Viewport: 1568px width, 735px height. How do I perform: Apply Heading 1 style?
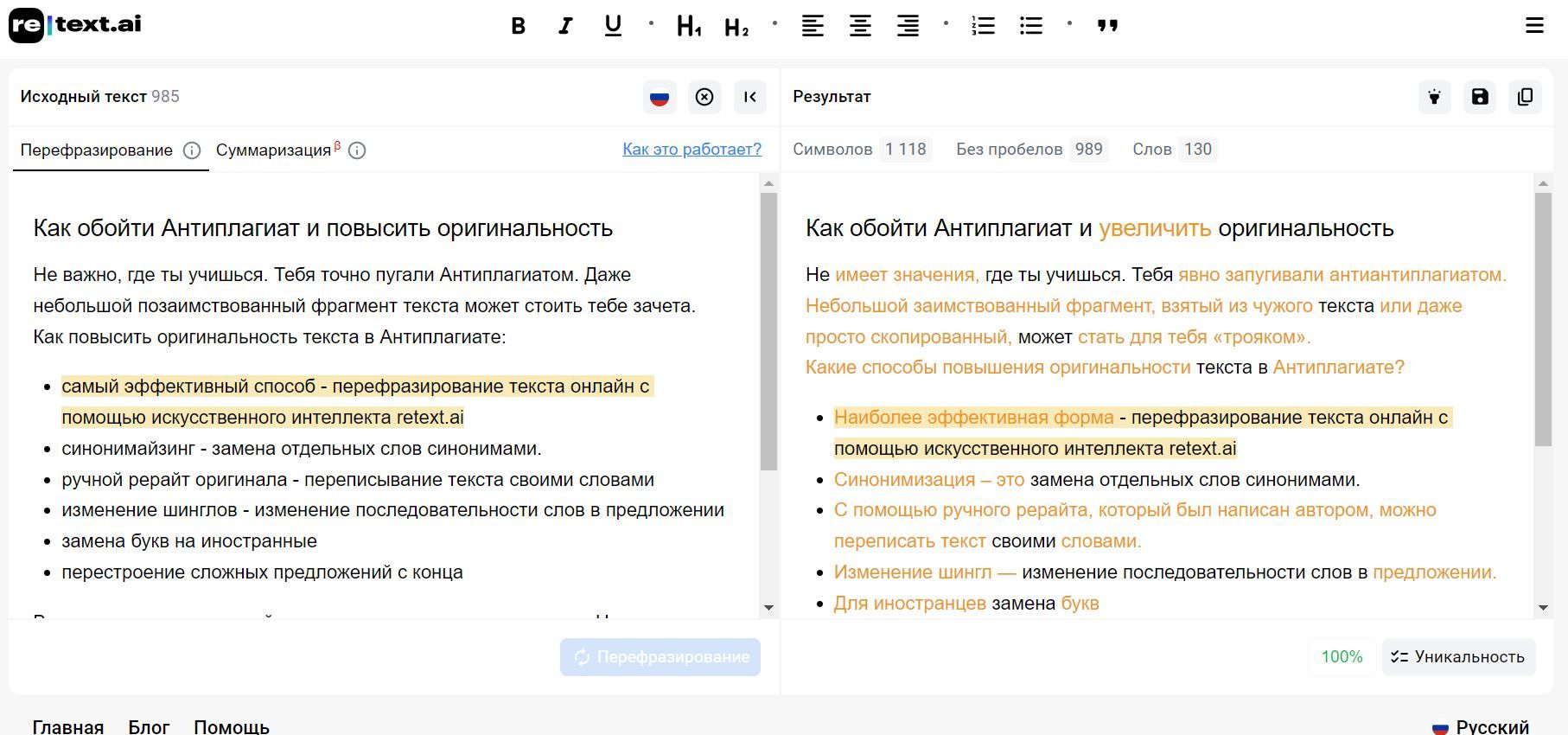(x=689, y=26)
